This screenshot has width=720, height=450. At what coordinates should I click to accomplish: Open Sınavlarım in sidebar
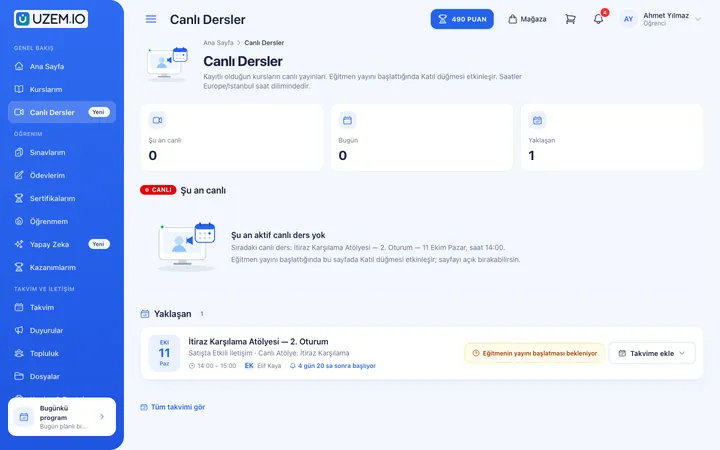(x=62, y=152)
